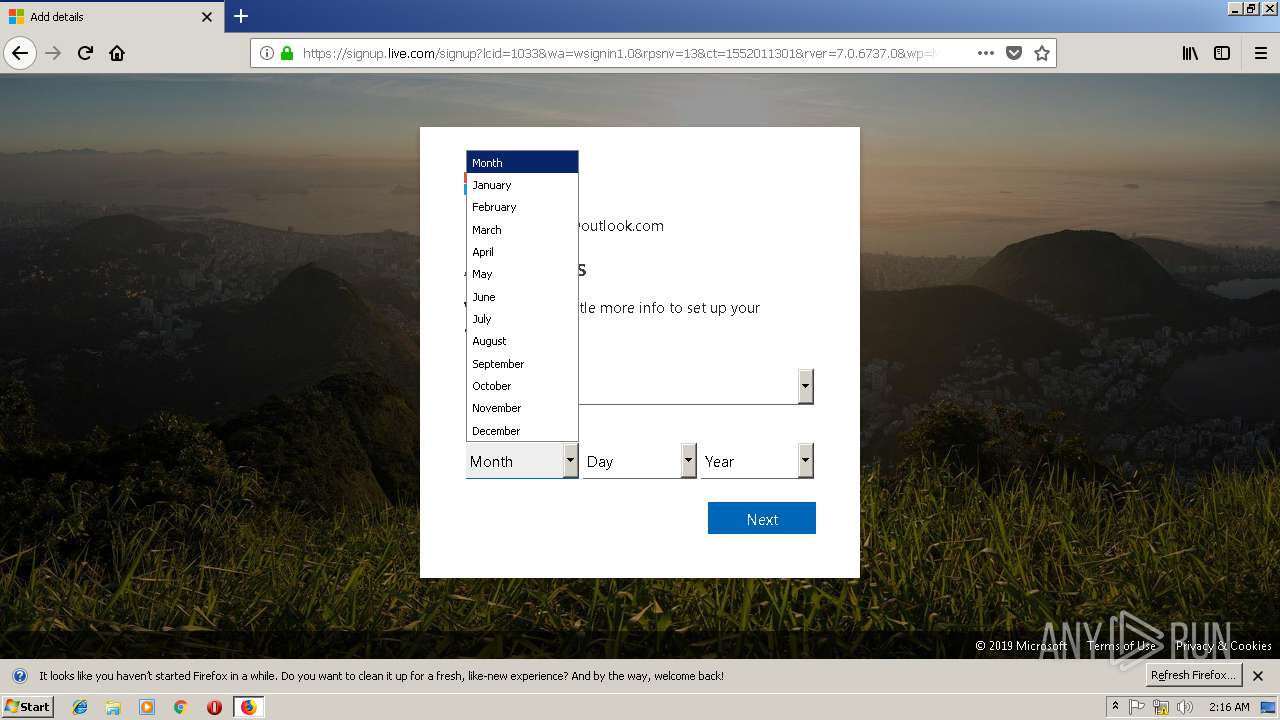Choose June from the month list
The width and height of the screenshot is (1280, 720).
[x=522, y=297]
